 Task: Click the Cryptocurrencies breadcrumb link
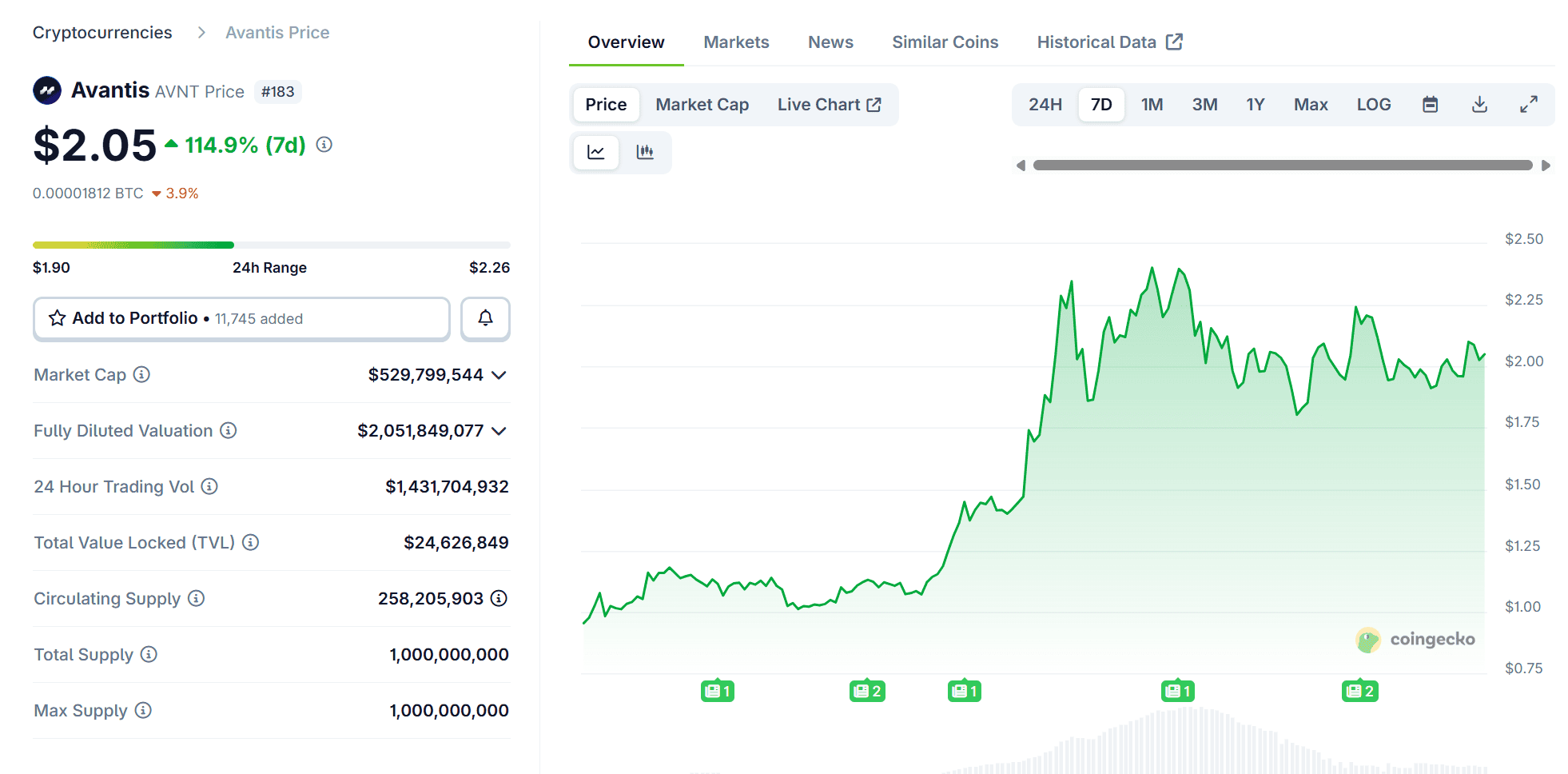click(102, 33)
